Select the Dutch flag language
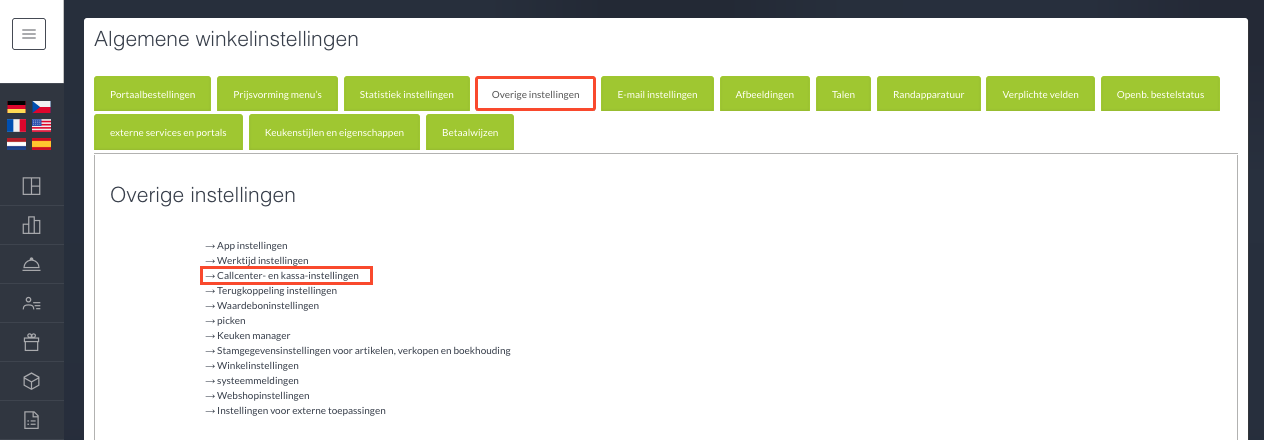The height and width of the screenshot is (440, 1264). pyautogui.click(x=17, y=143)
